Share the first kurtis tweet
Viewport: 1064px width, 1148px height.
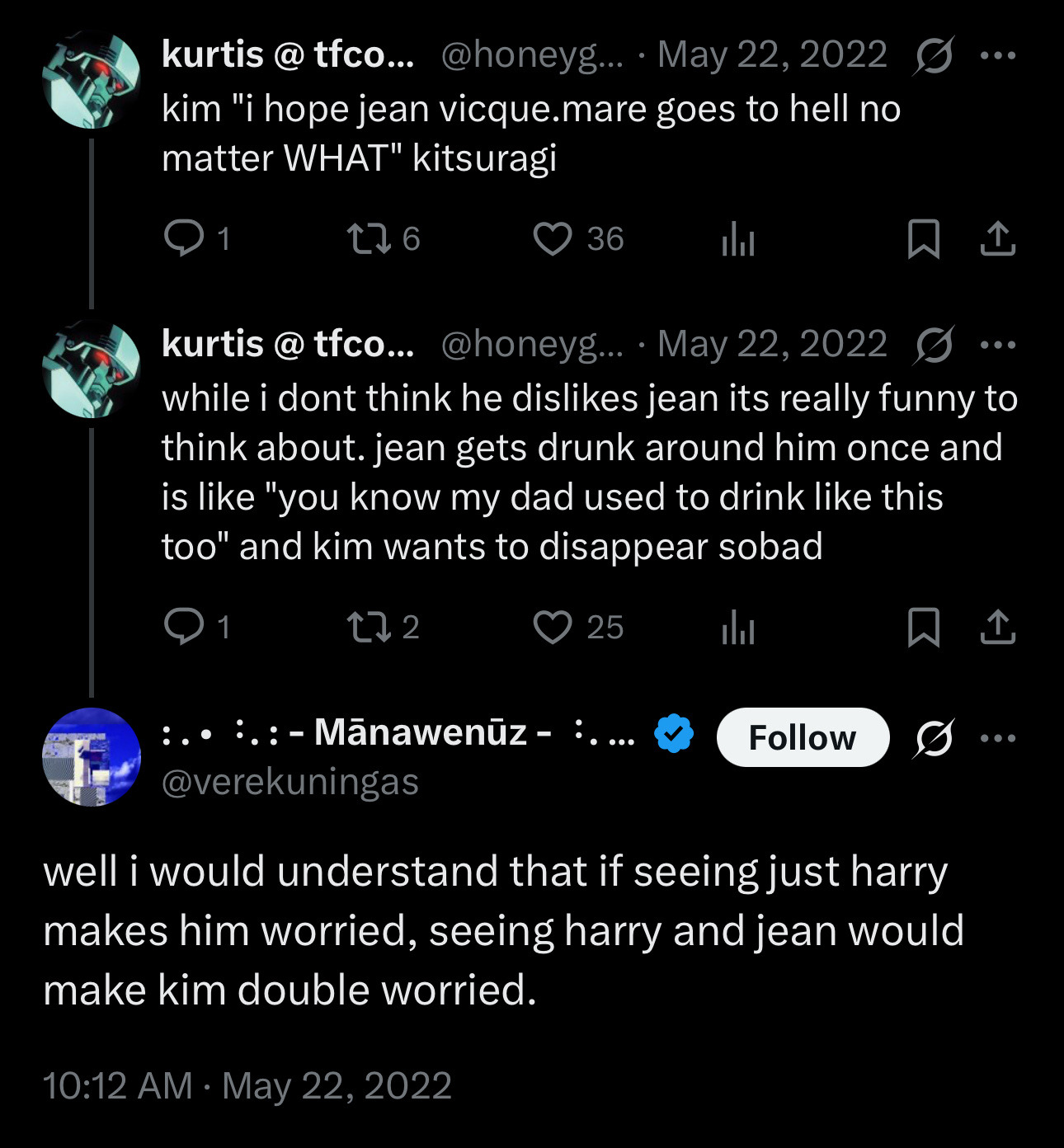[997, 239]
